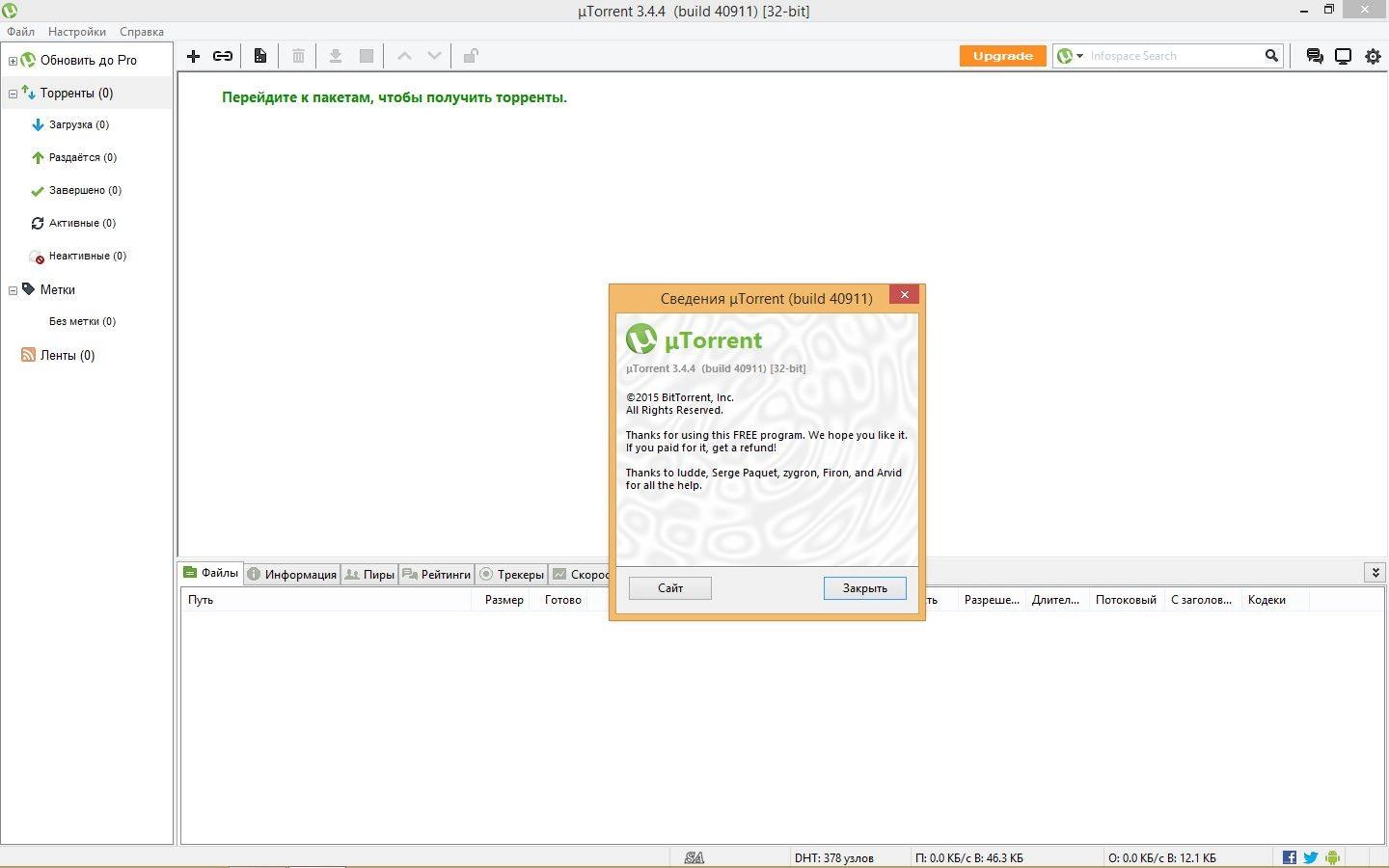Click the Закрыть button in About dialog

(x=865, y=588)
